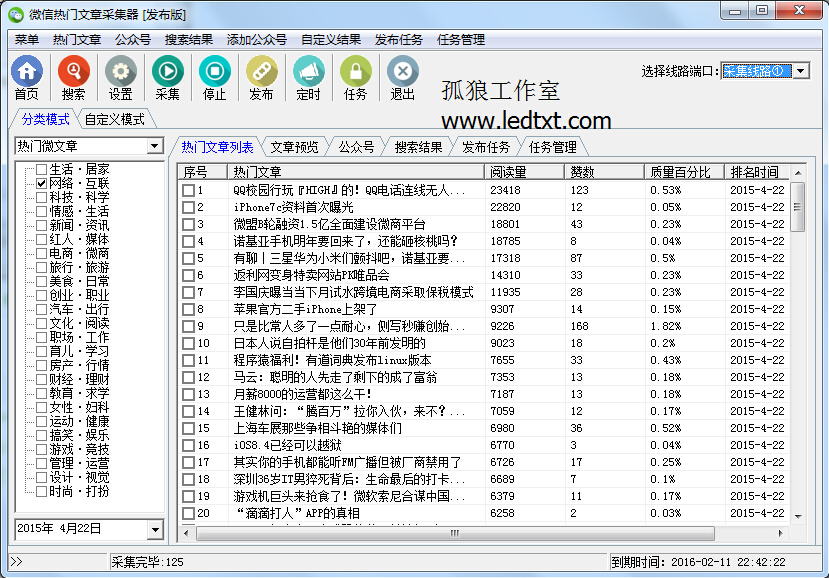Open the 任务管理 menu item

pos(461,40)
